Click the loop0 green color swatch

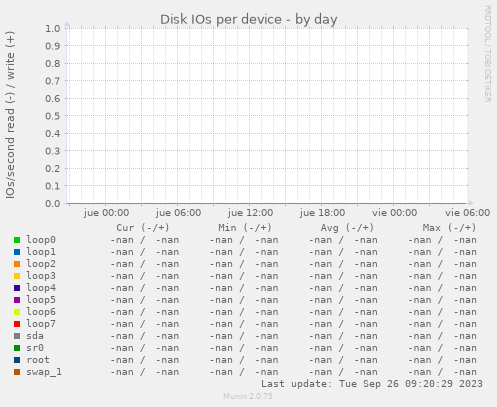coord(17,240)
